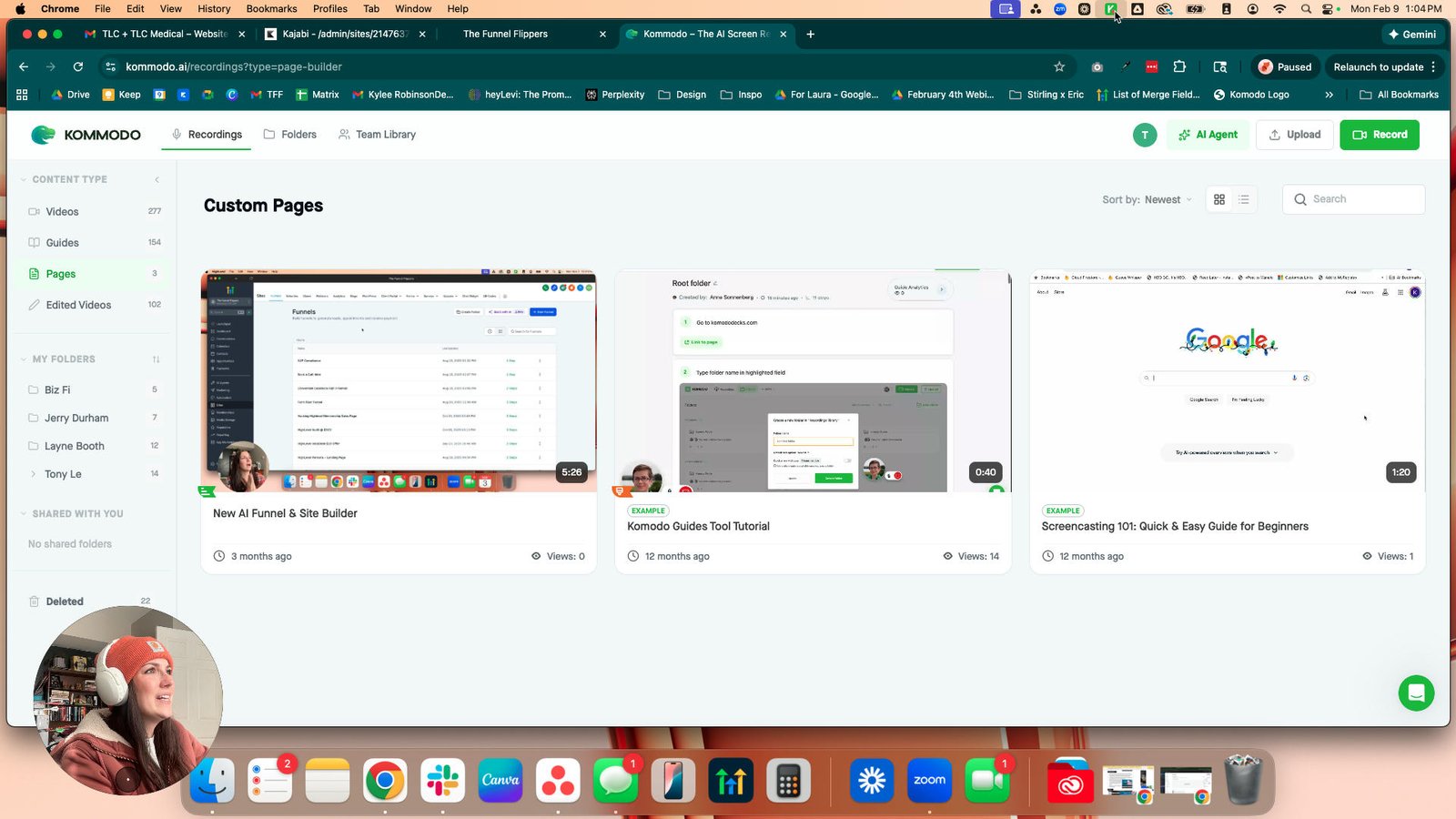Open Komodo Guides Tool Tutorial thumbnail
Image resolution: width=1456 pixels, height=819 pixels.
click(813, 380)
